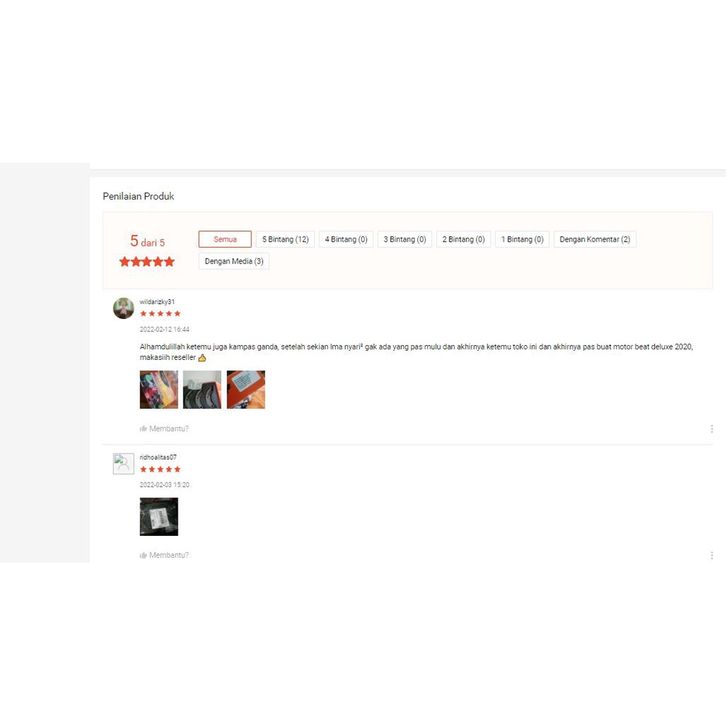Open more options for ridhoalitas07's review
The height and width of the screenshot is (726, 726).
pyautogui.click(x=712, y=555)
